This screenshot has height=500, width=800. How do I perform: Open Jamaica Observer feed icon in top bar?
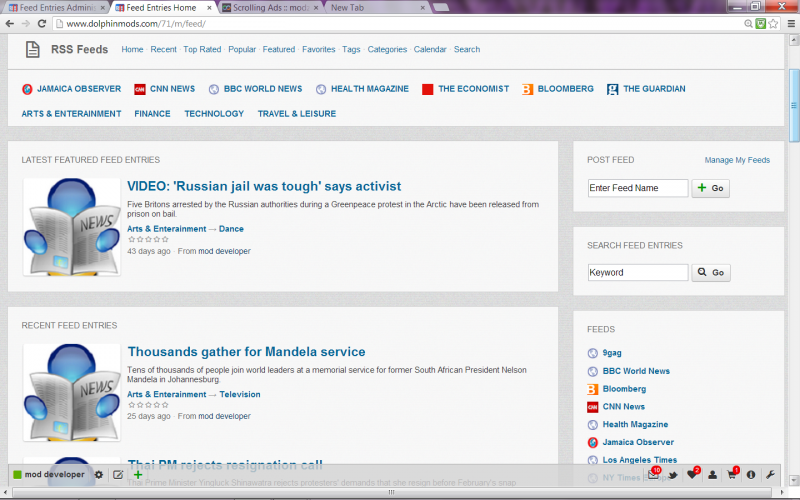click(27, 89)
